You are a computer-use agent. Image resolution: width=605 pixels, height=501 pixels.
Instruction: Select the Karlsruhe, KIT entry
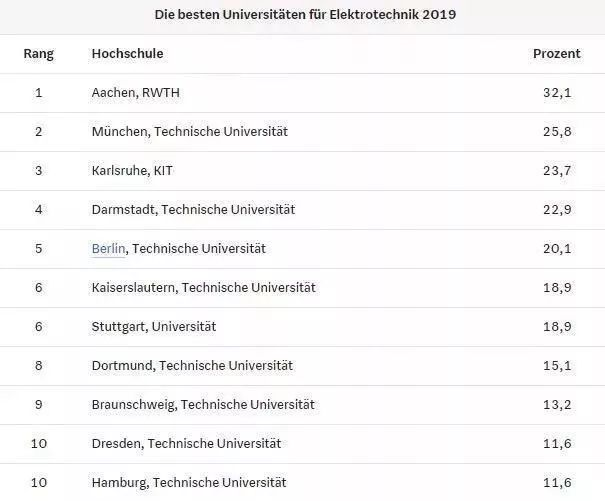(x=132, y=171)
